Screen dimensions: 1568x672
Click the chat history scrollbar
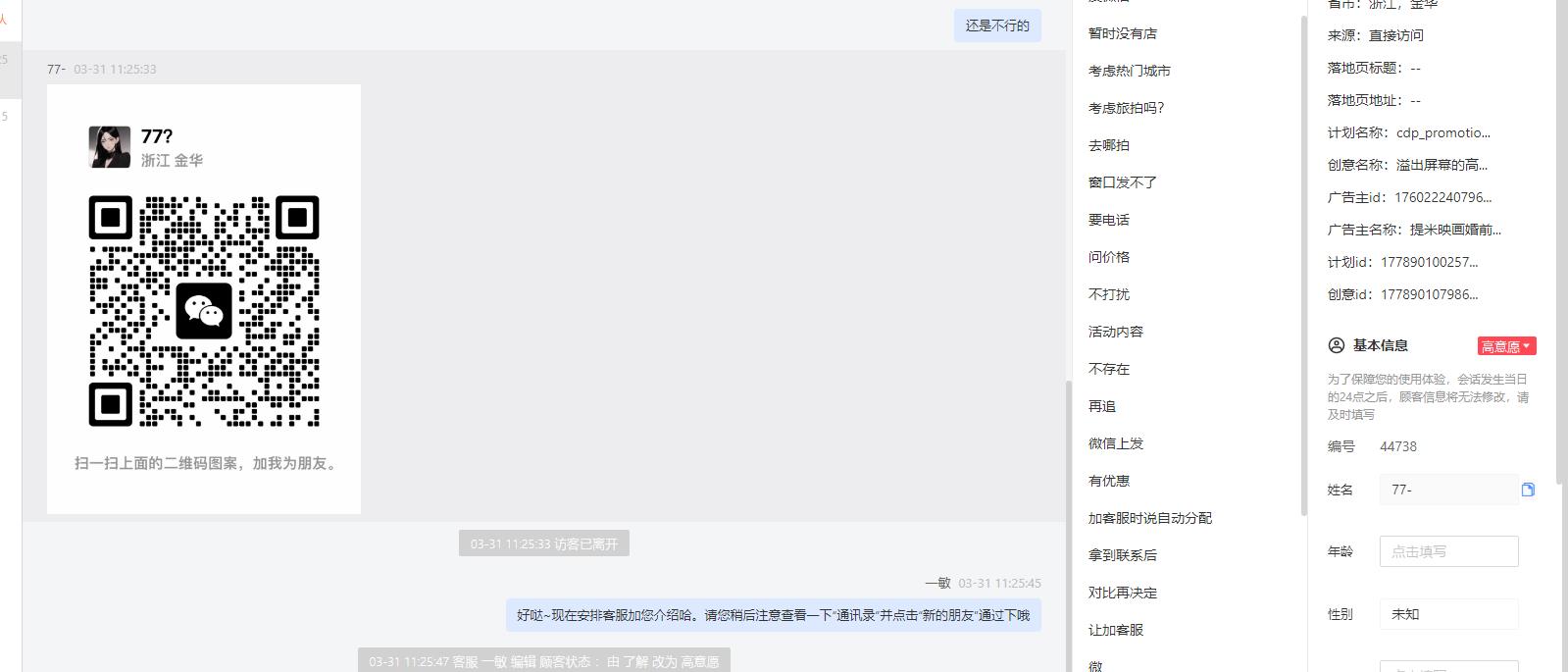point(1068,525)
